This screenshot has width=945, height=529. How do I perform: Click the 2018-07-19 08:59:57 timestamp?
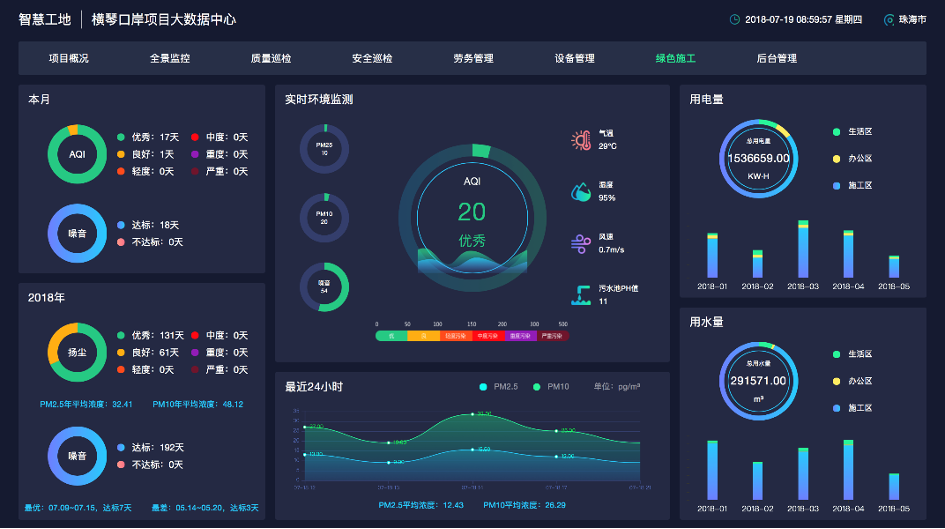tap(803, 20)
